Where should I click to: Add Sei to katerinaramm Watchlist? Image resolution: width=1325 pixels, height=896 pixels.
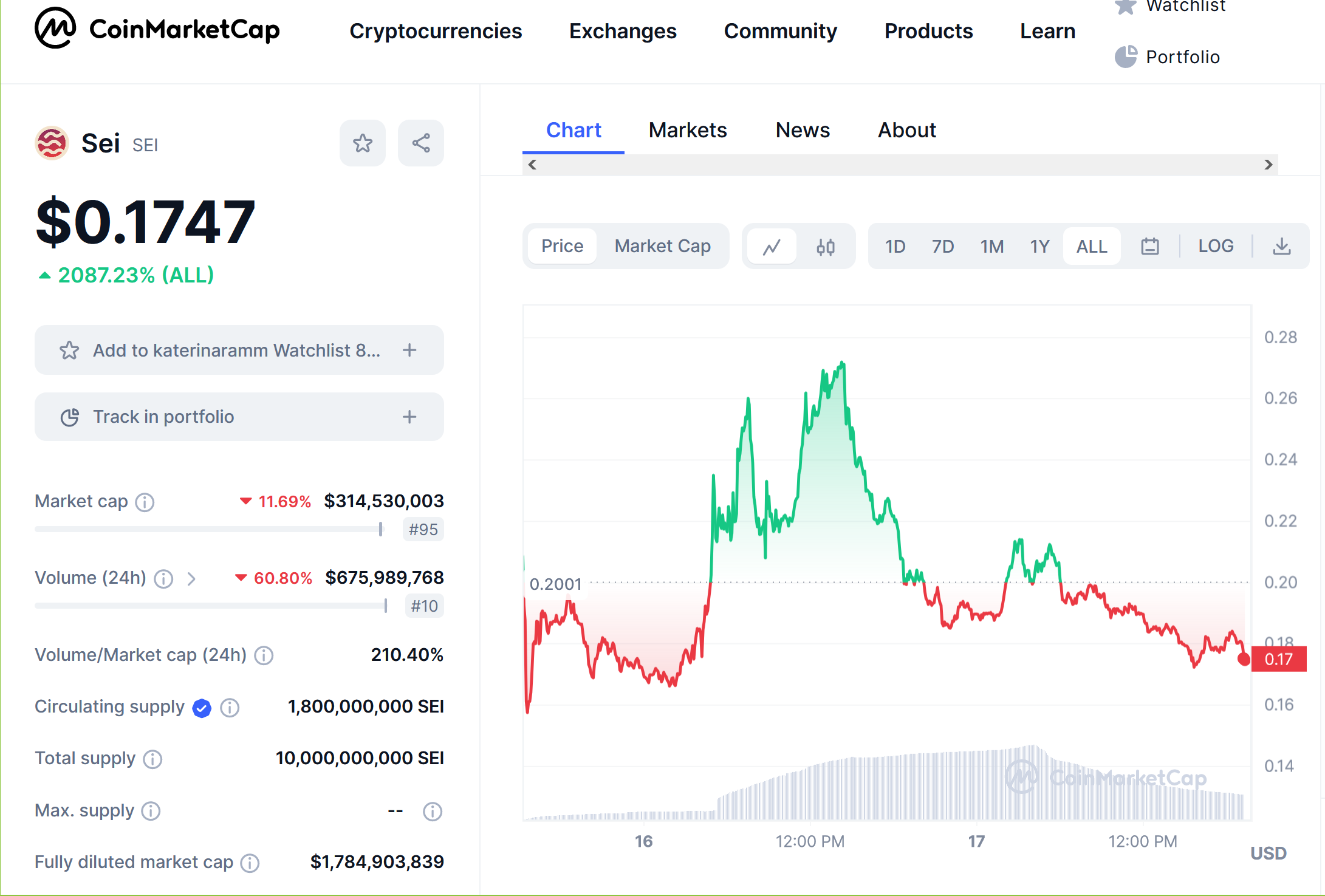point(239,350)
